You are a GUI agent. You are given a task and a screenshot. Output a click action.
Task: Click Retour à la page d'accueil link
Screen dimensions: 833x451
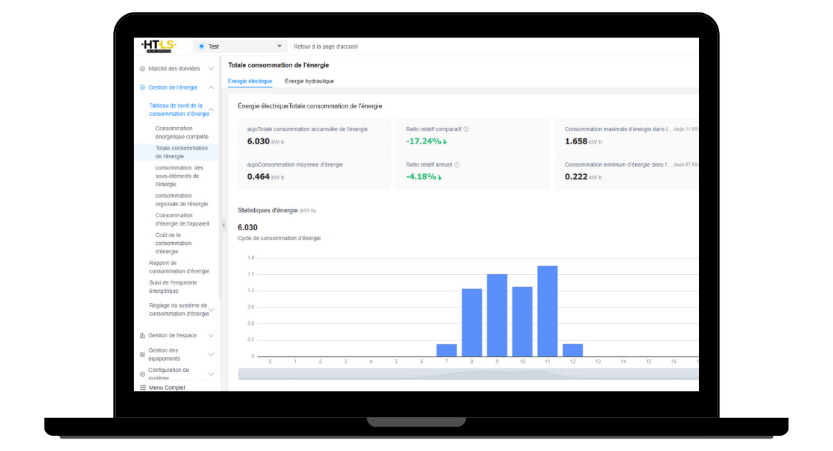325,46
